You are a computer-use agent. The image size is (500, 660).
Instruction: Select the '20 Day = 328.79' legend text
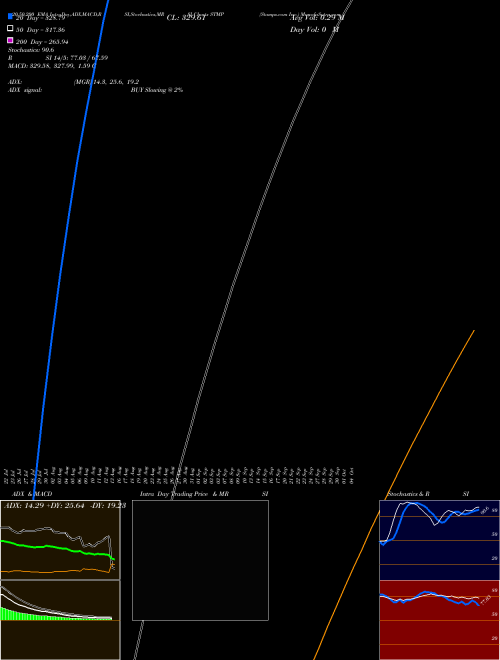tap(40, 18)
